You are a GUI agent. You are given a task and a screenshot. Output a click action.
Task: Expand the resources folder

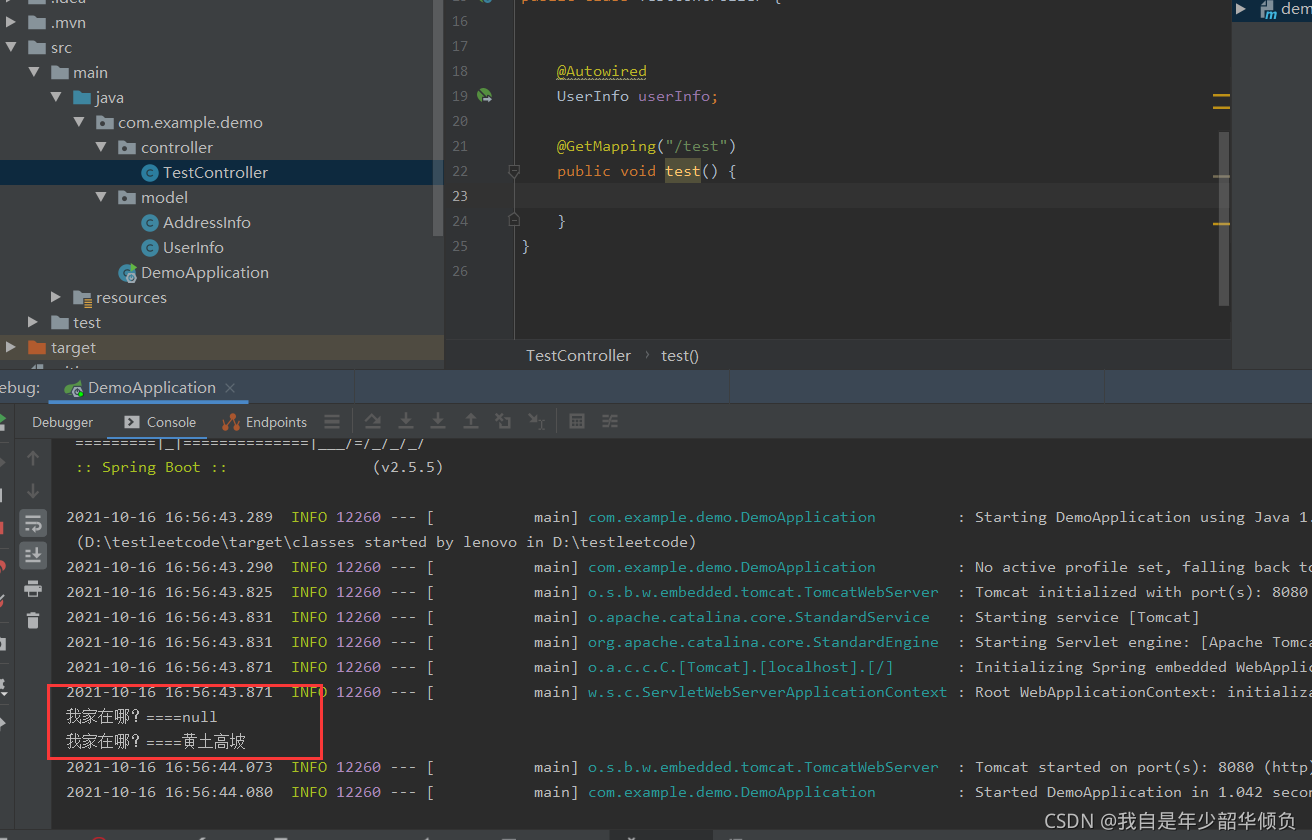[x=55, y=297]
